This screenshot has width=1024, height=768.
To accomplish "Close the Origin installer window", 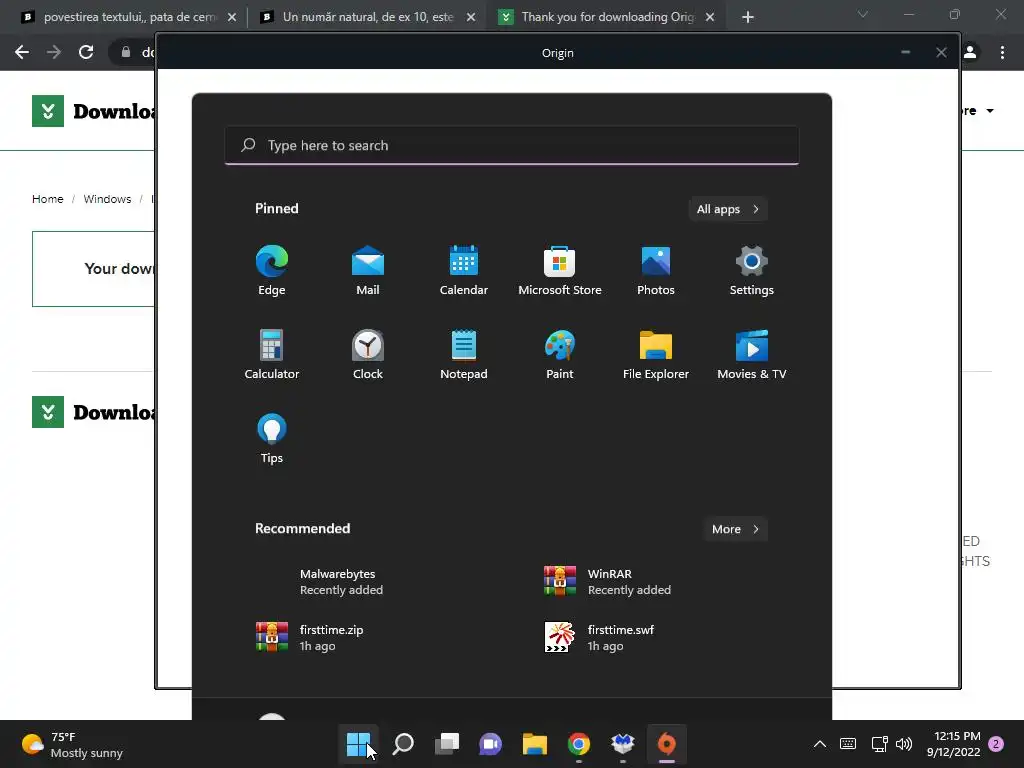I will coord(941,52).
